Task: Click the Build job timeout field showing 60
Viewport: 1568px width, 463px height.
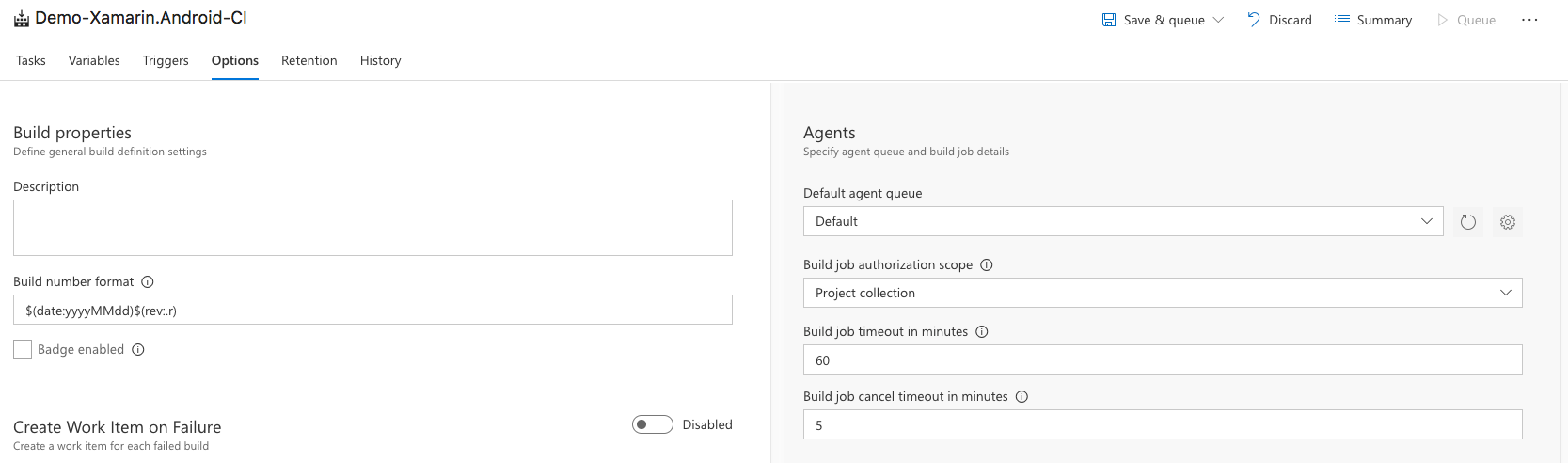Action: click(x=1163, y=359)
